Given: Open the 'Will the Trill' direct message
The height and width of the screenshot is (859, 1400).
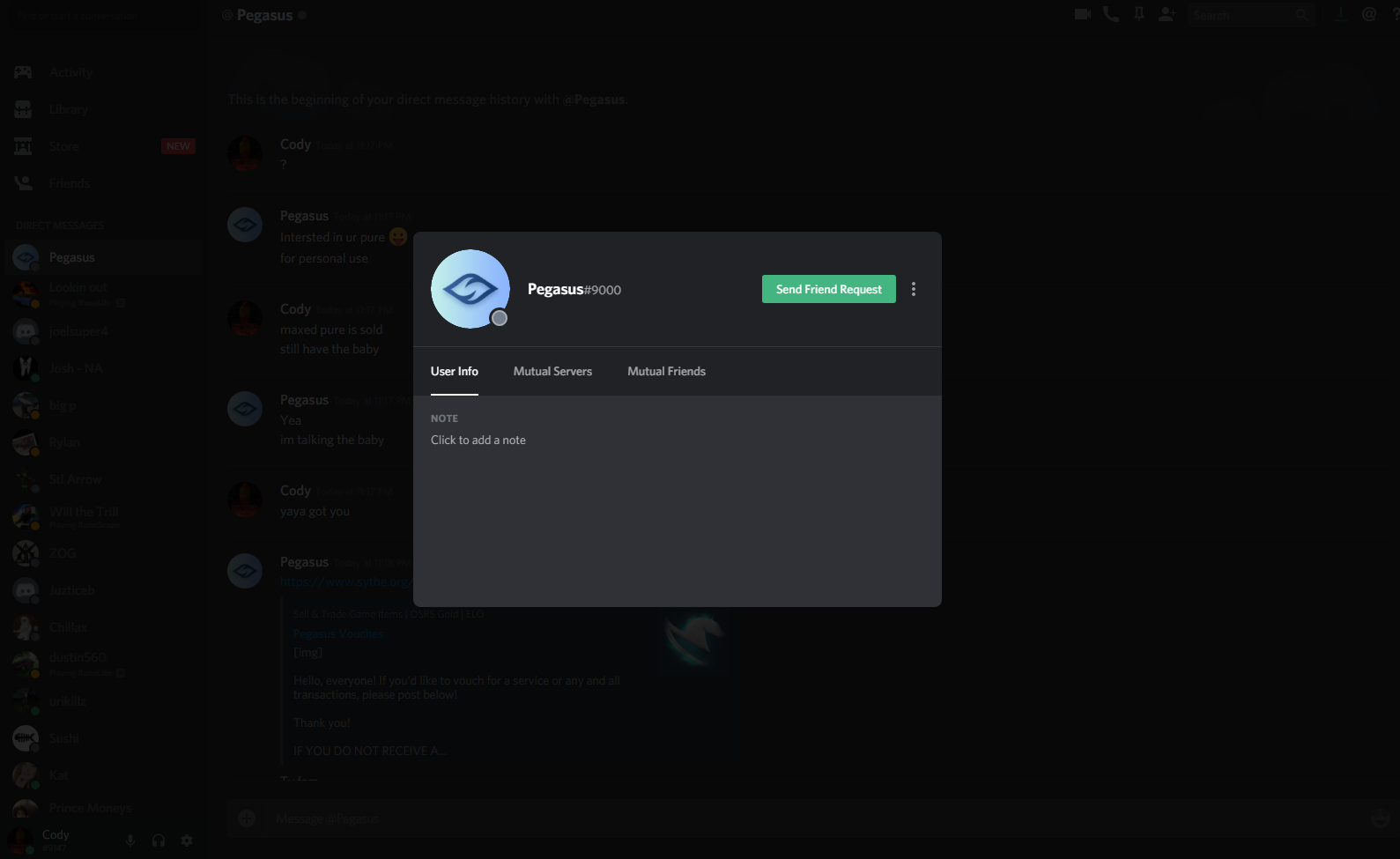Looking at the screenshot, I should click(x=104, y=516).
